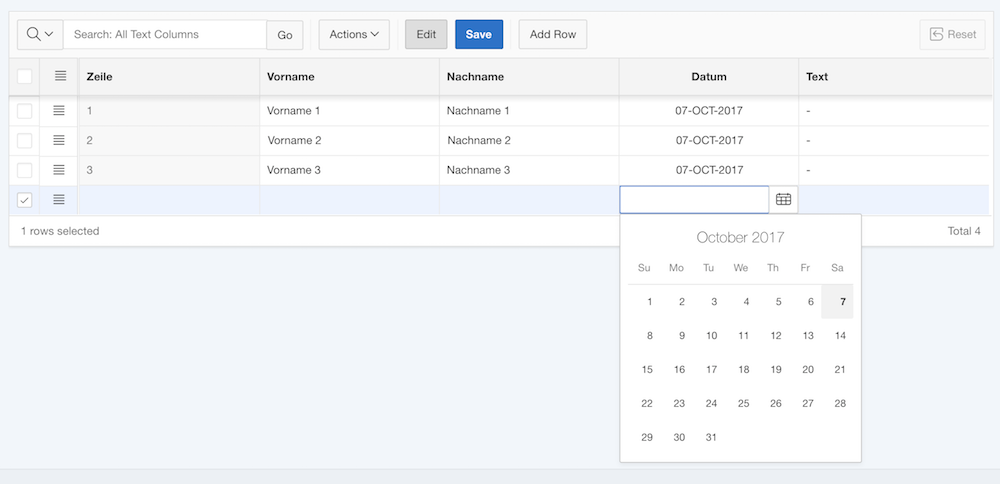The image size is (1000, 484).
Task: Click the October 2017 calendar title
Action: pyautogui.click(x=740, y=238)
